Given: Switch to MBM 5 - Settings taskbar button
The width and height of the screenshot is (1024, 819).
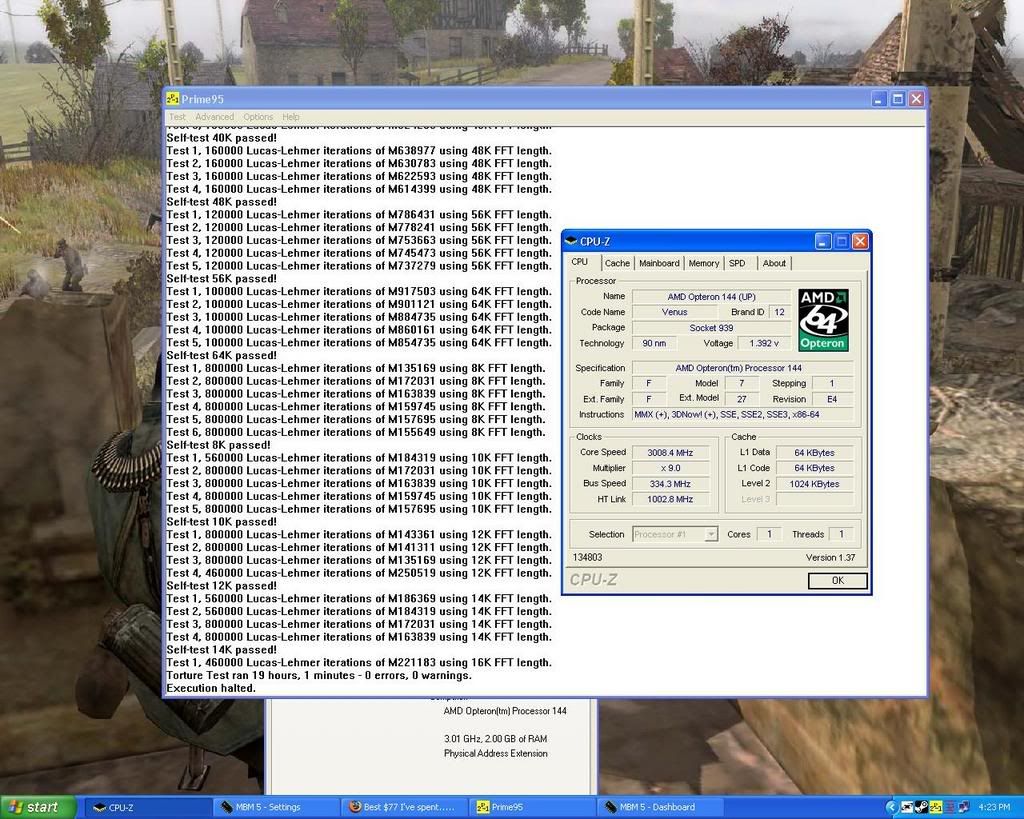Looking at the screenshot, I should (x=276, y=808).
